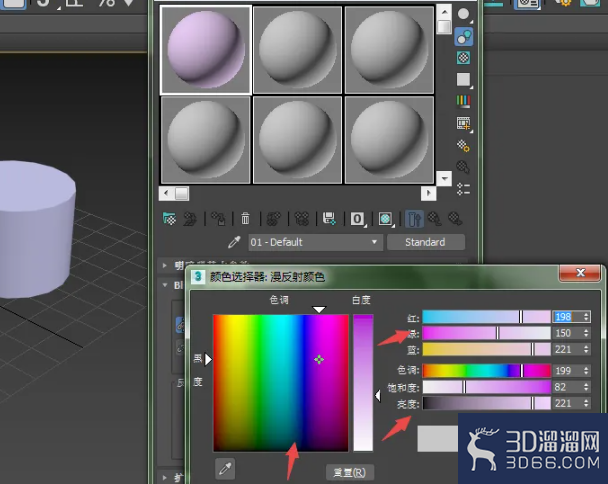
Task: Click the Red value field 198
Action: (x=567, y=317)
